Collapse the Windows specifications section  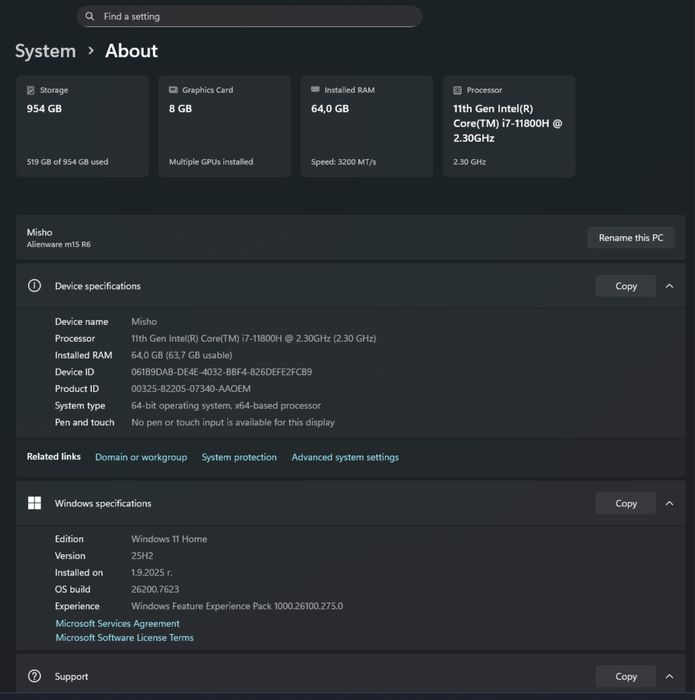coord(669,504)
